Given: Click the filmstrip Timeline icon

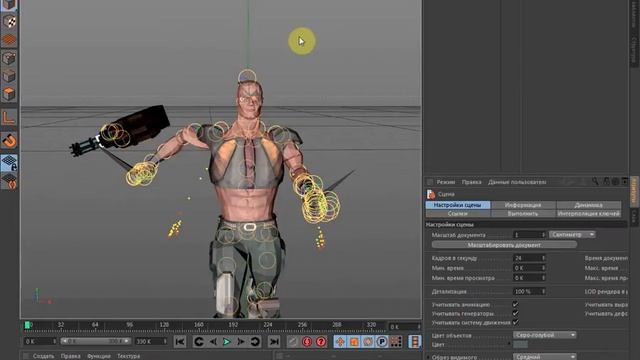Looking at the screenshot, I should 415,342.
